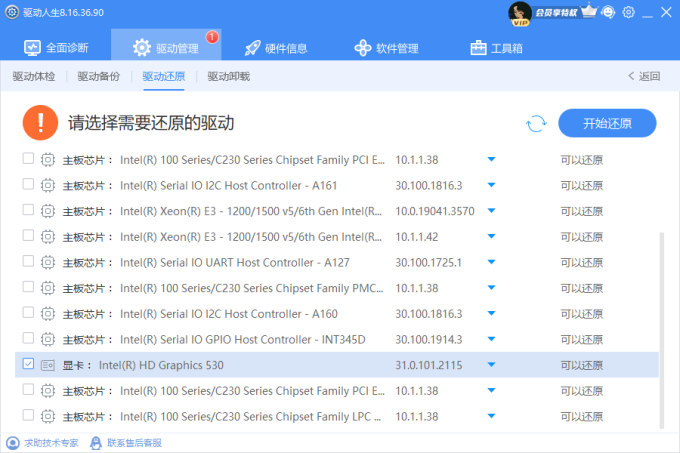
Task: Click the orange exclamation warning icon
Action: [40, 123]
